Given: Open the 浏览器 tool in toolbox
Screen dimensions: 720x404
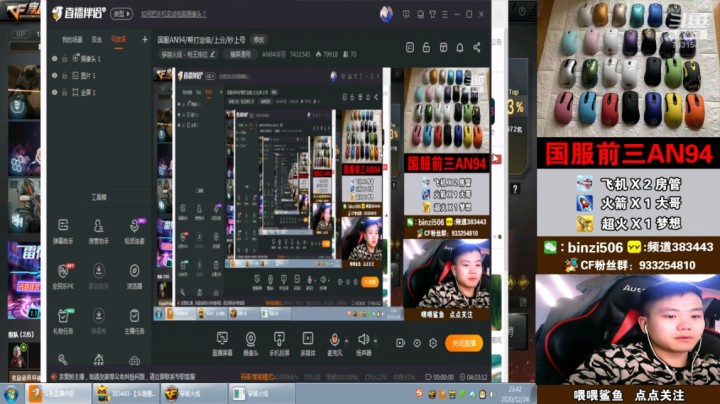Looking at the screenshot, I should [x=134, y=276].
